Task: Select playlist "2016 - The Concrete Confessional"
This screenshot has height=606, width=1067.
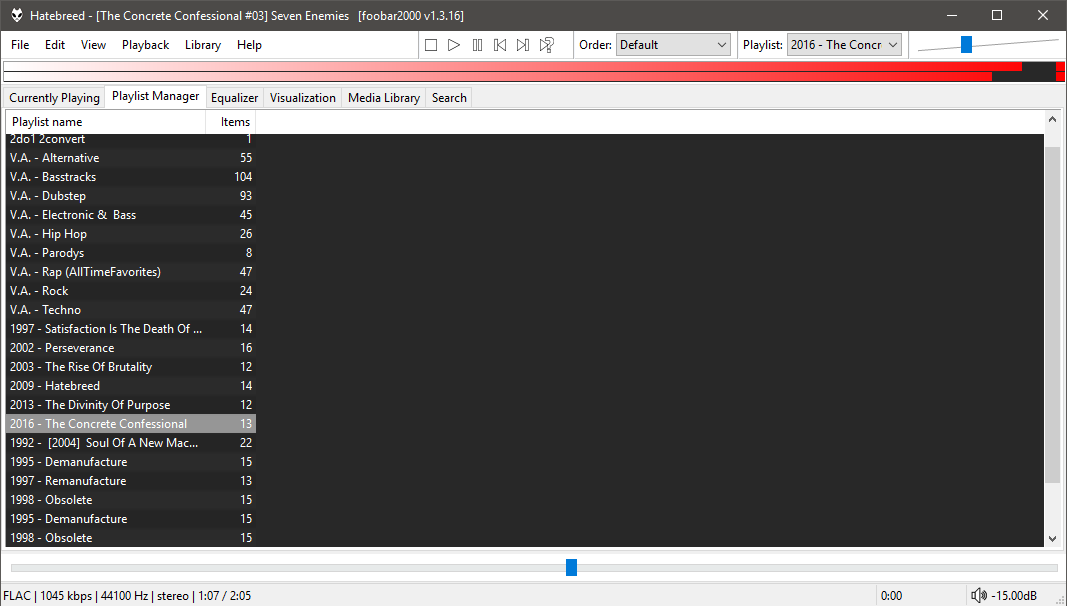Action: pyautogui.click(x=131, y=424)
